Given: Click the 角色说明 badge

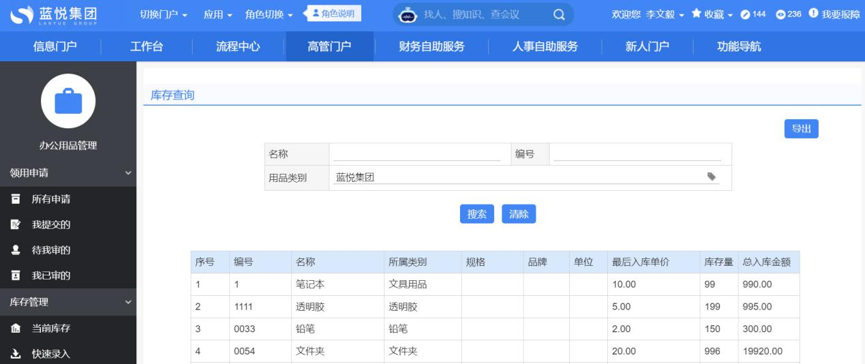Looking at the screenshot, I should (333, 13).
